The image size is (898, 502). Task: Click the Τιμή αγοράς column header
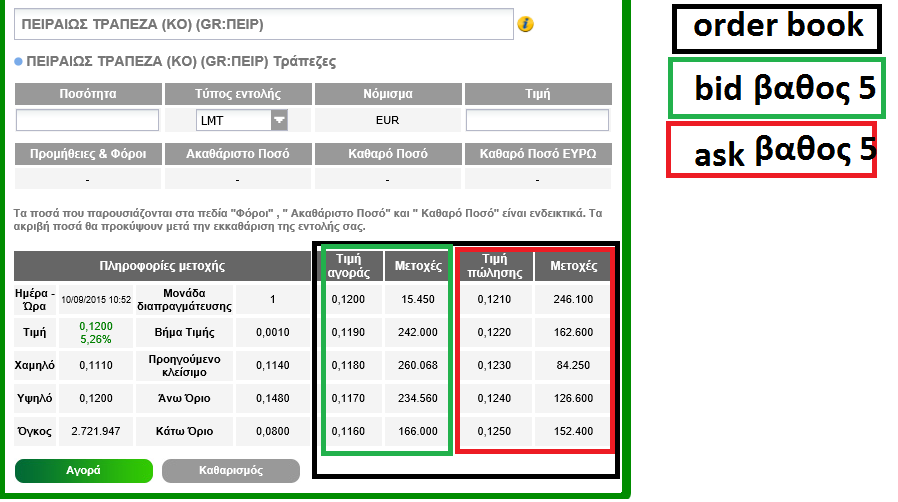(x=348, y=266)
